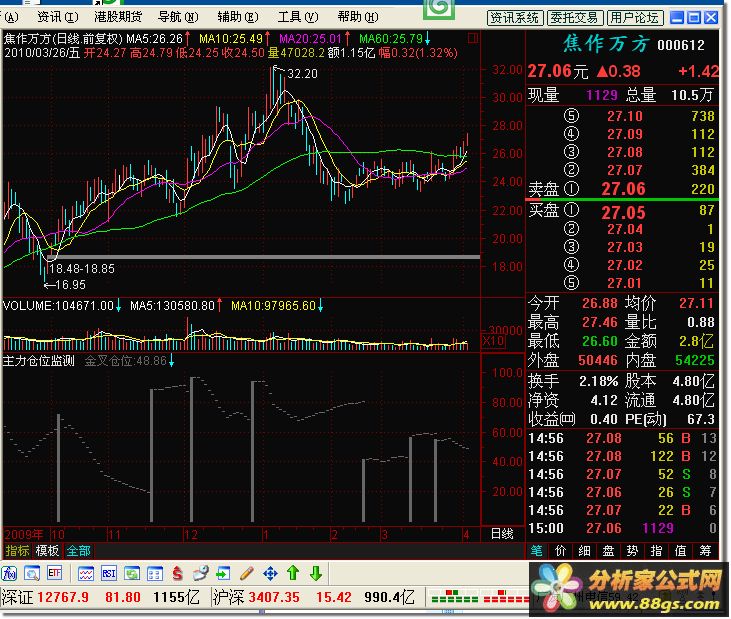This screenshot has width=731, height=619.
Task: Open the 资讯 (I) menu
Action: click(58, 17)
